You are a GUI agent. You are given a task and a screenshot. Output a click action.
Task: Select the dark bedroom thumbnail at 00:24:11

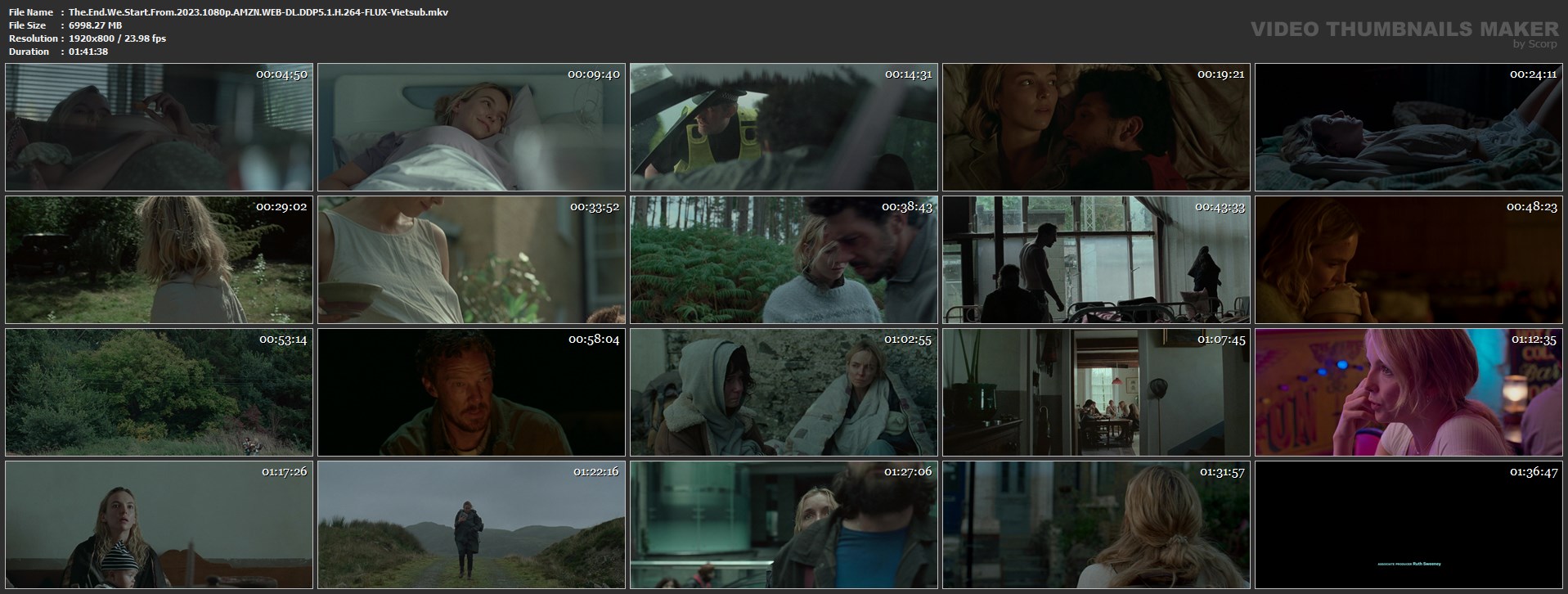click(1409, 127)
